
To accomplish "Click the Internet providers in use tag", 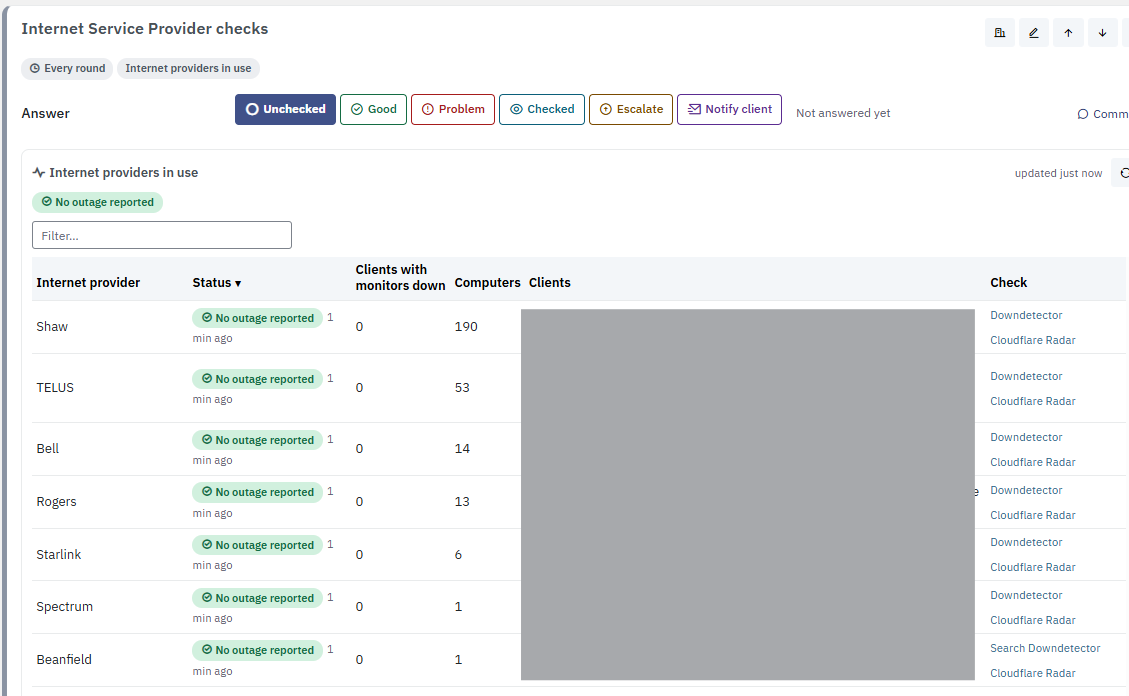I will pyautogui.click(x=189, y=68).
